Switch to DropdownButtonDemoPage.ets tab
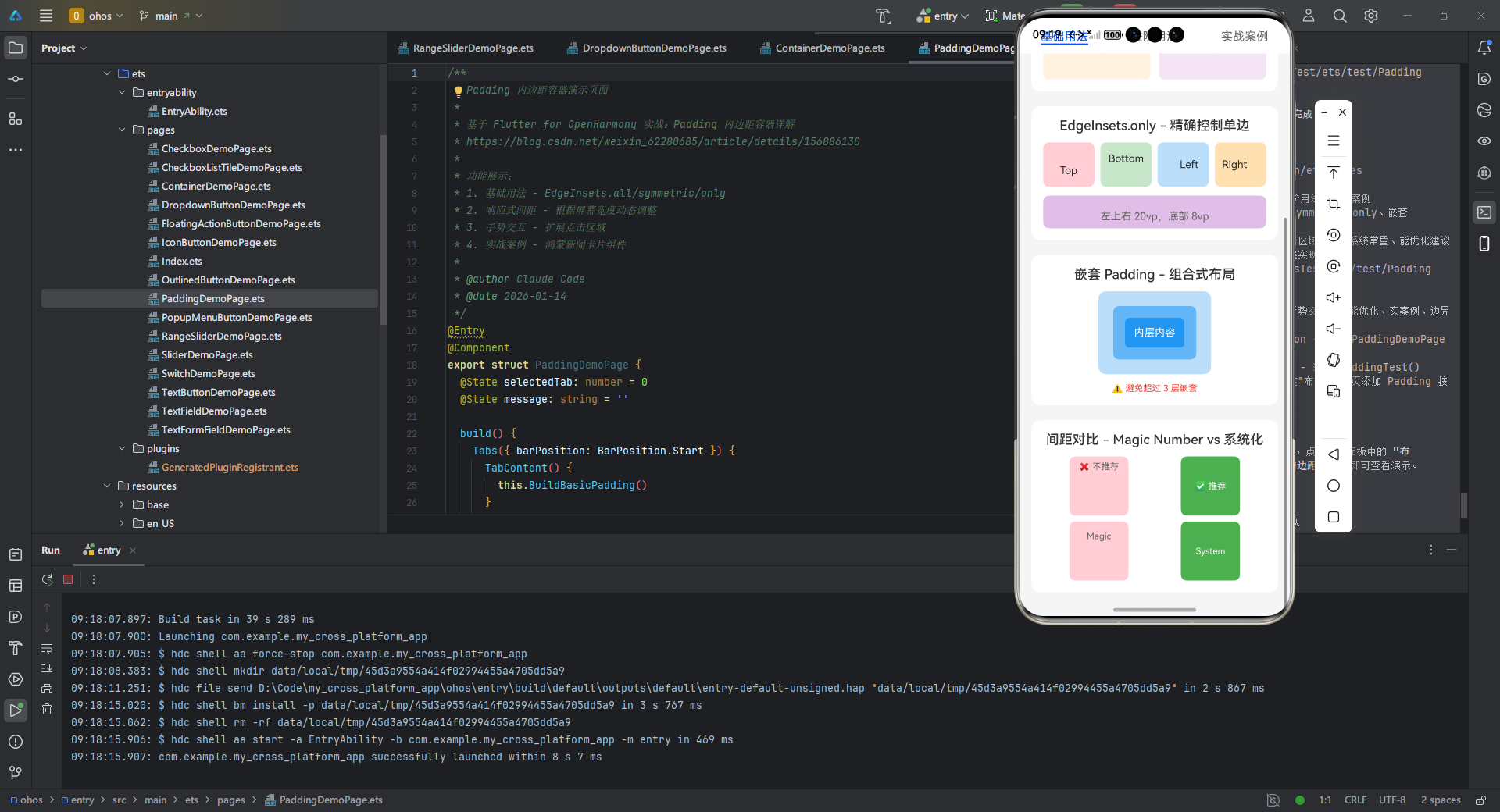The height and width of the screenshot is (812, 1500). [x=647, y=48]
